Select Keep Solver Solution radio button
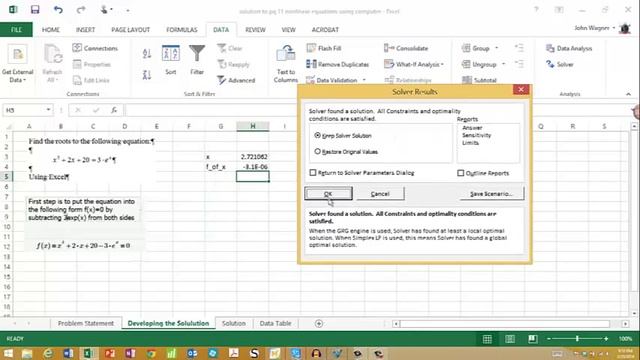Viewport: 640px width, 360px height. 318,135
